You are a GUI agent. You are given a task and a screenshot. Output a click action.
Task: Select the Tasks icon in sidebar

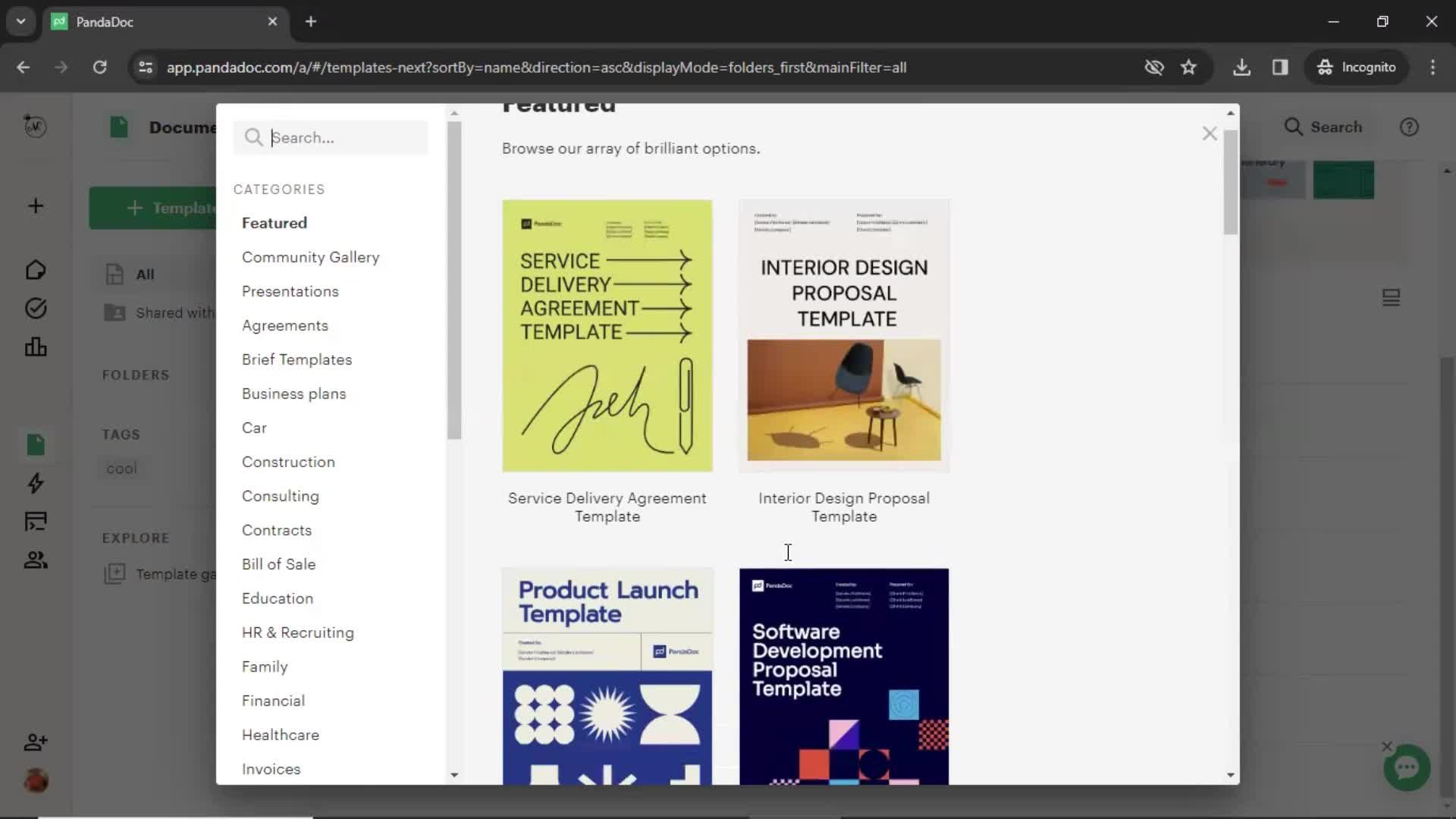click(34, 309)
